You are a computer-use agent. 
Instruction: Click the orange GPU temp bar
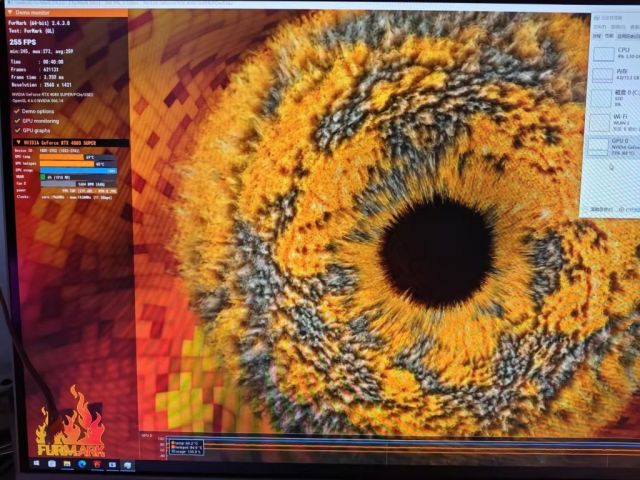pyautogui.click(x=62, y=157)
